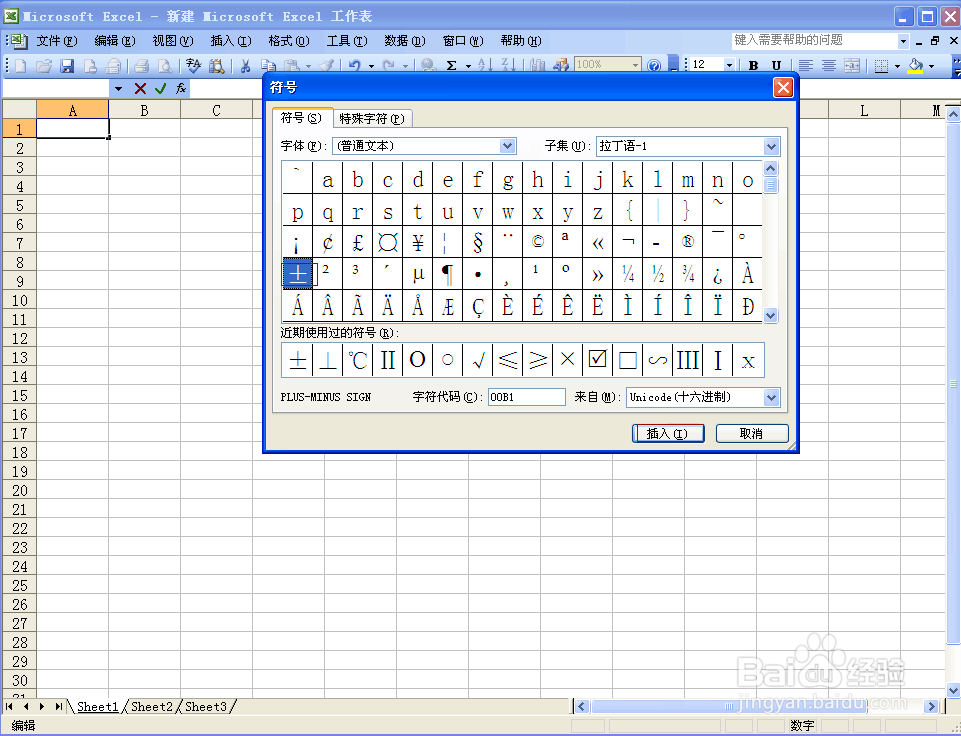Select the ¥ yen symbol

tap(417, 242)
